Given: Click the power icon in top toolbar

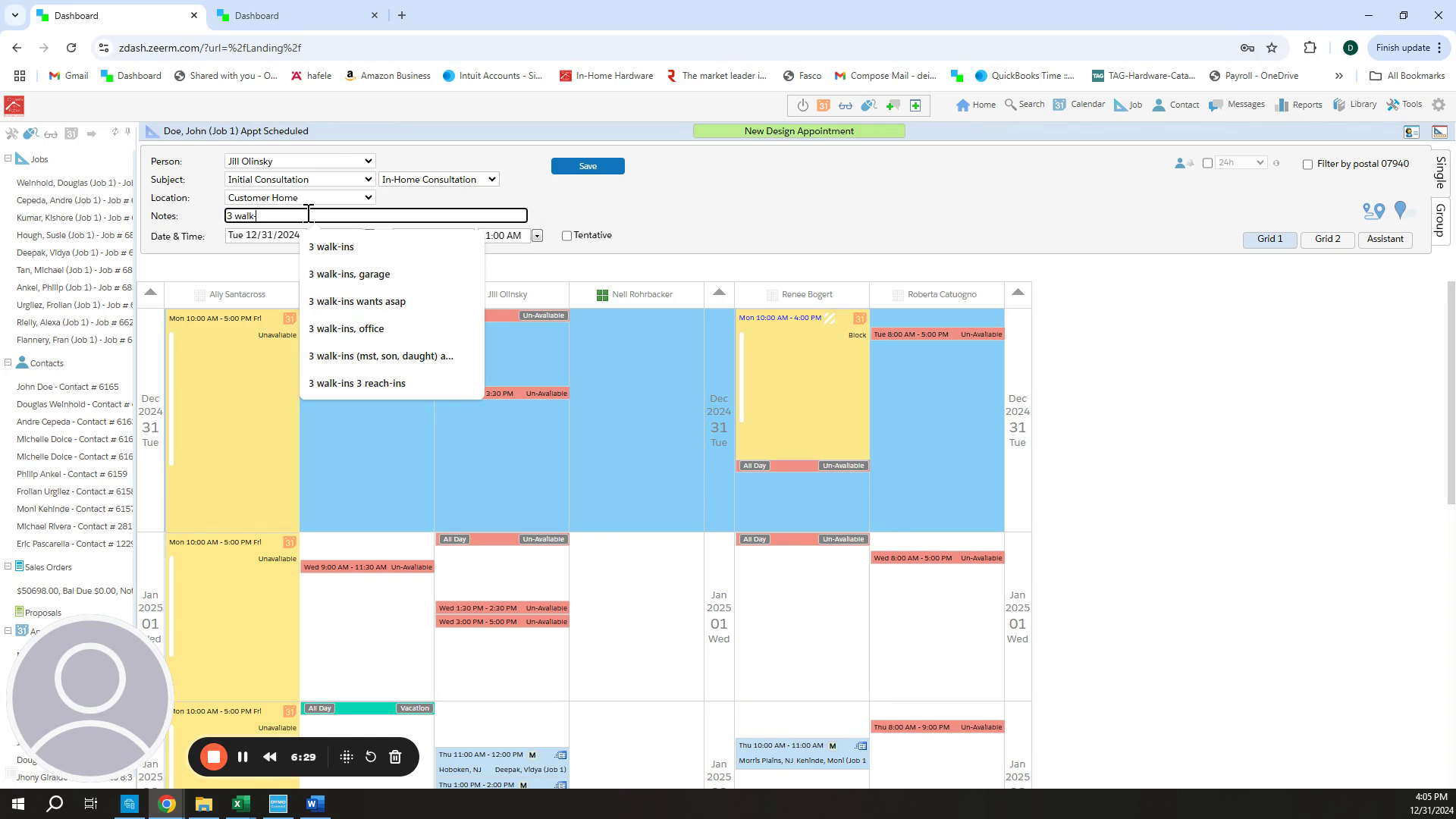Looking at the screenshot, I should point(802,105).
